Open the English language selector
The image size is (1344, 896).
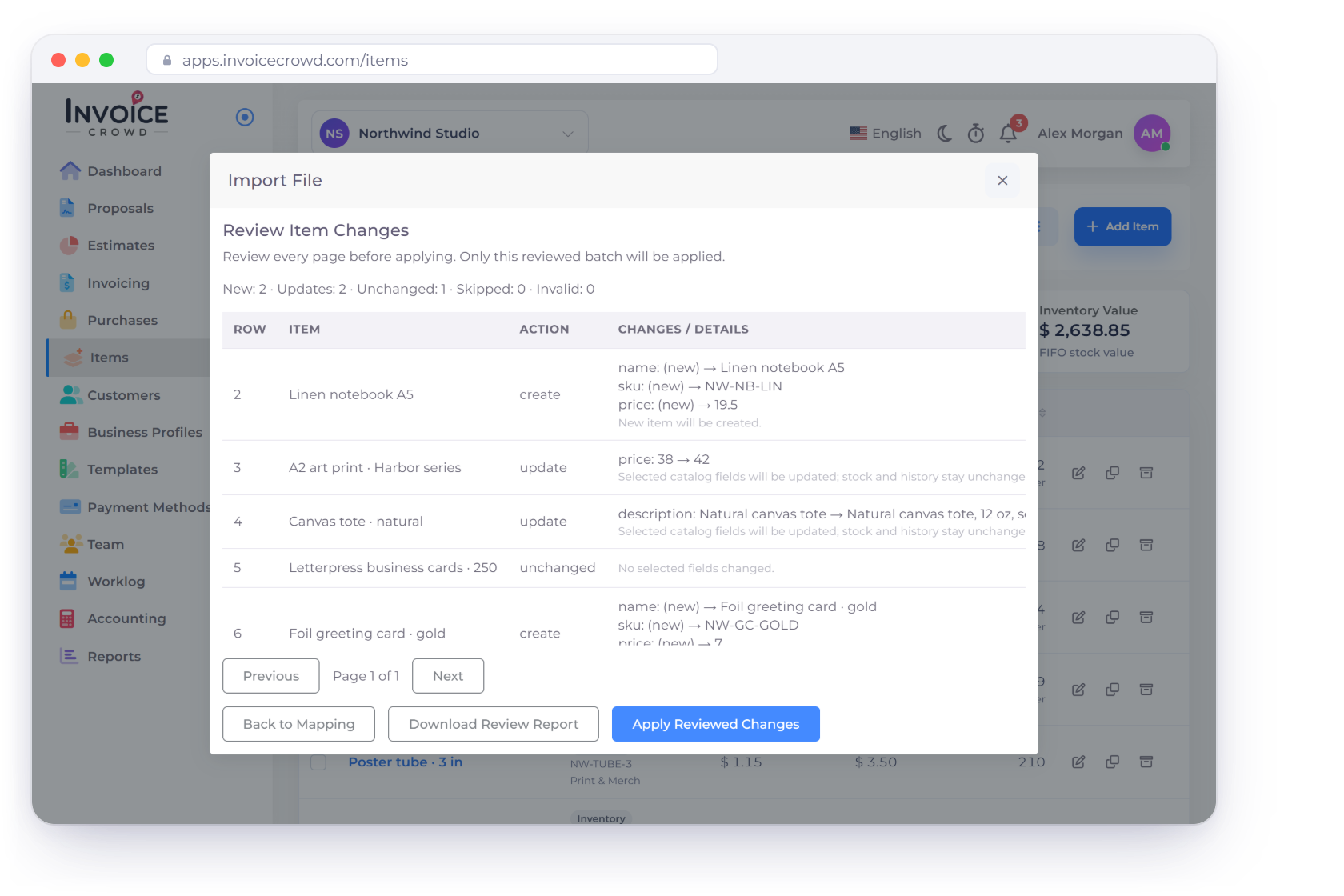pyautogui.click(x=886, y=133)
